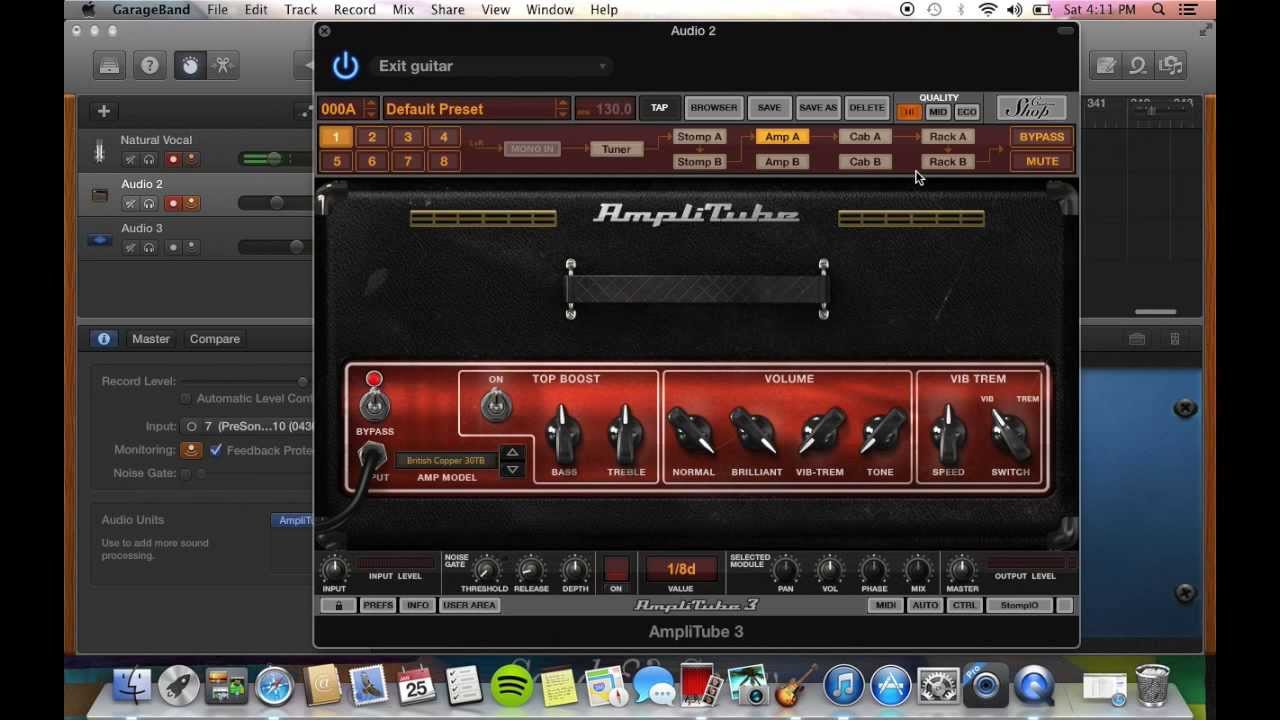
Task: Open the Custom Shop button
Action: click(1031, 108)
